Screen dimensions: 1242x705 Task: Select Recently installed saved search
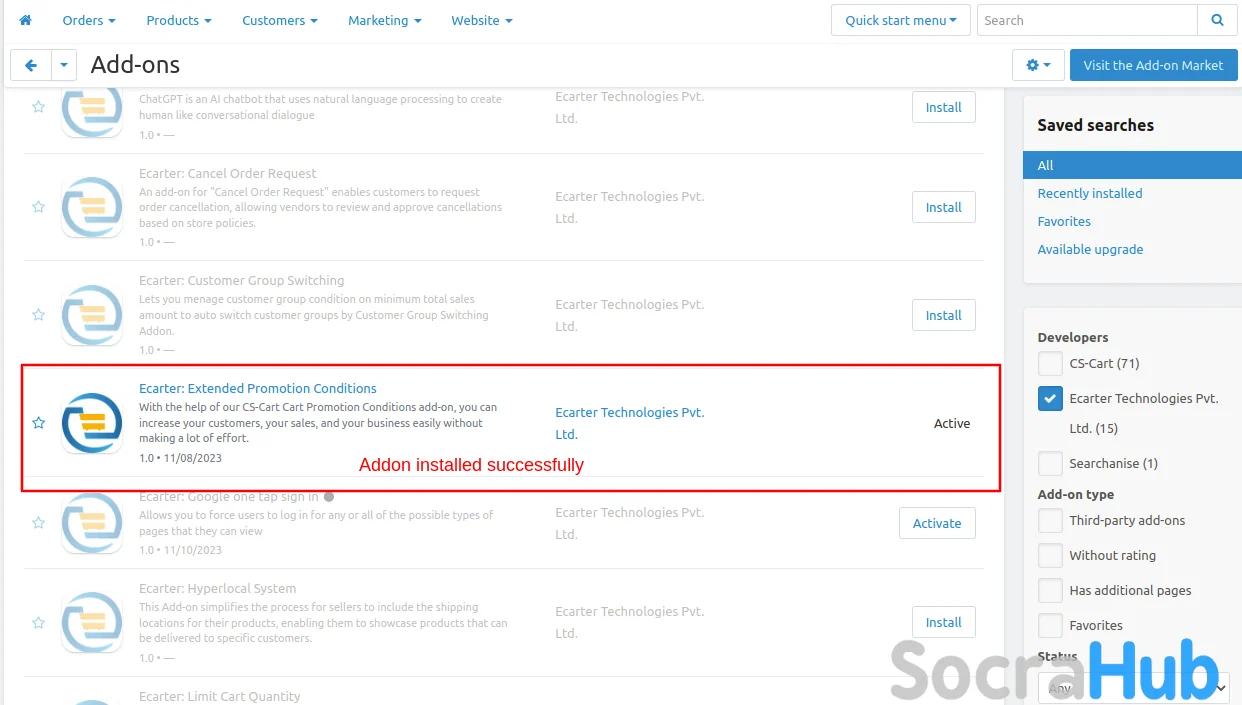click(x=1089, y=193)
